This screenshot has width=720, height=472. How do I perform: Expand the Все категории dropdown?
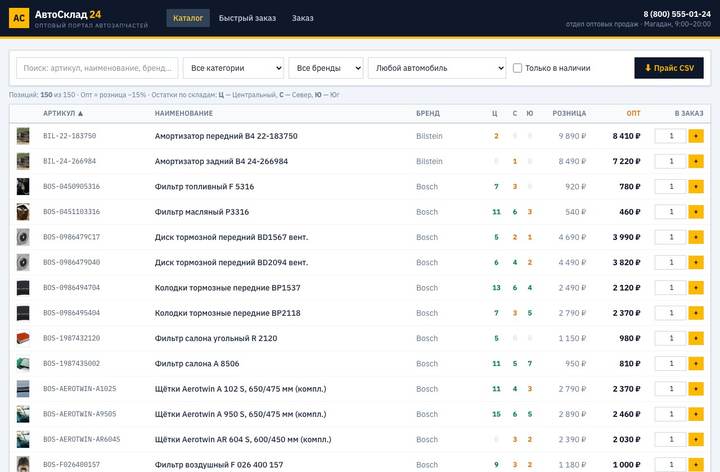[x=233, y=68]
